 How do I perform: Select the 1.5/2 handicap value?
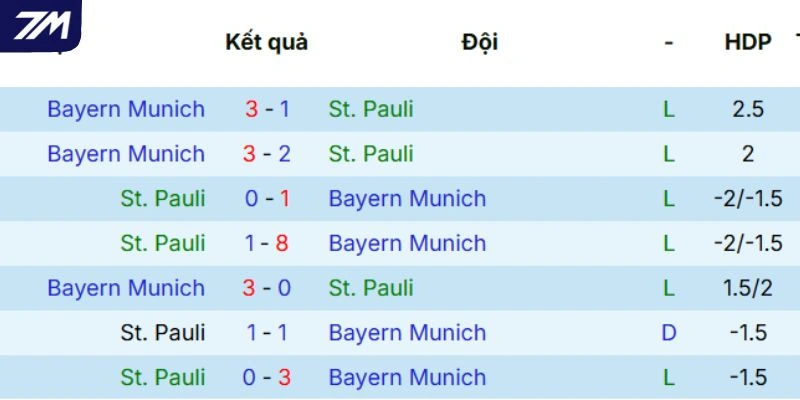pos(748,288)
